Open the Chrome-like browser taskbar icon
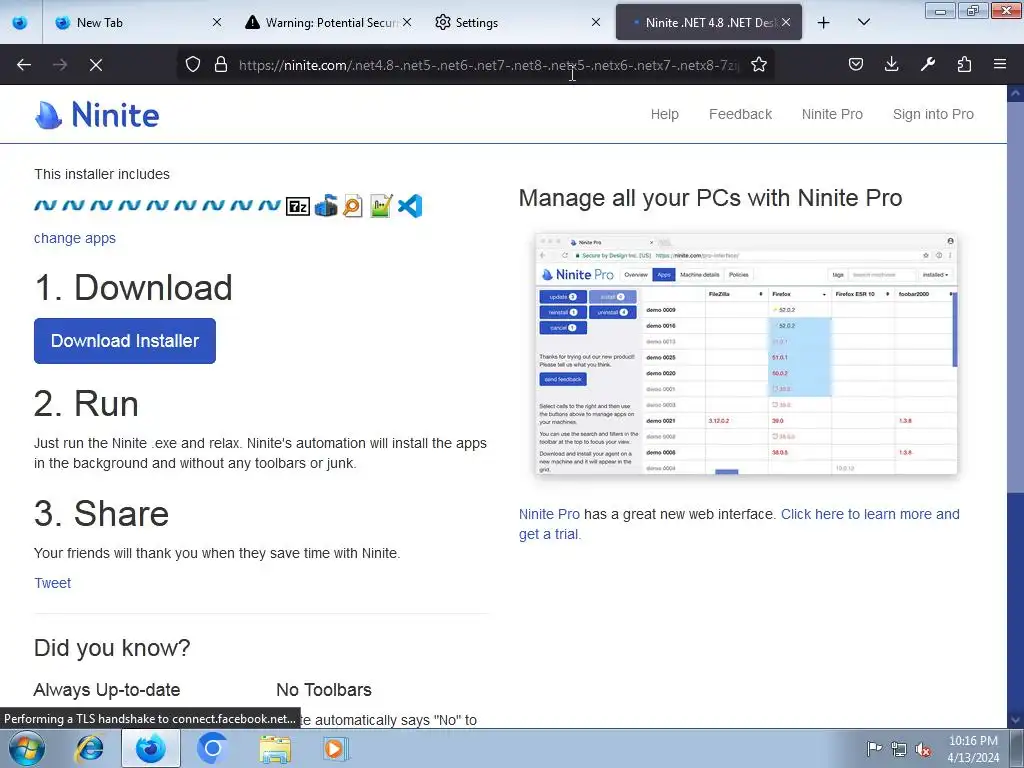 click(x=212, y=748)
